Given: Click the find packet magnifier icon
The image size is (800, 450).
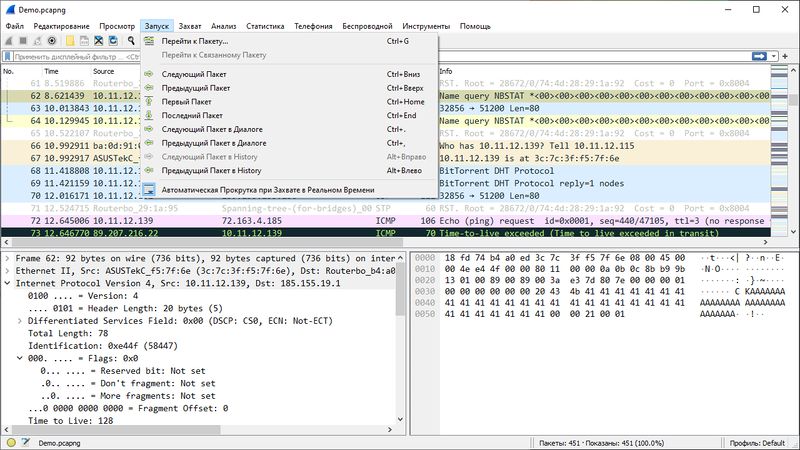Looking at the screenshot, I should click(131, 41).
